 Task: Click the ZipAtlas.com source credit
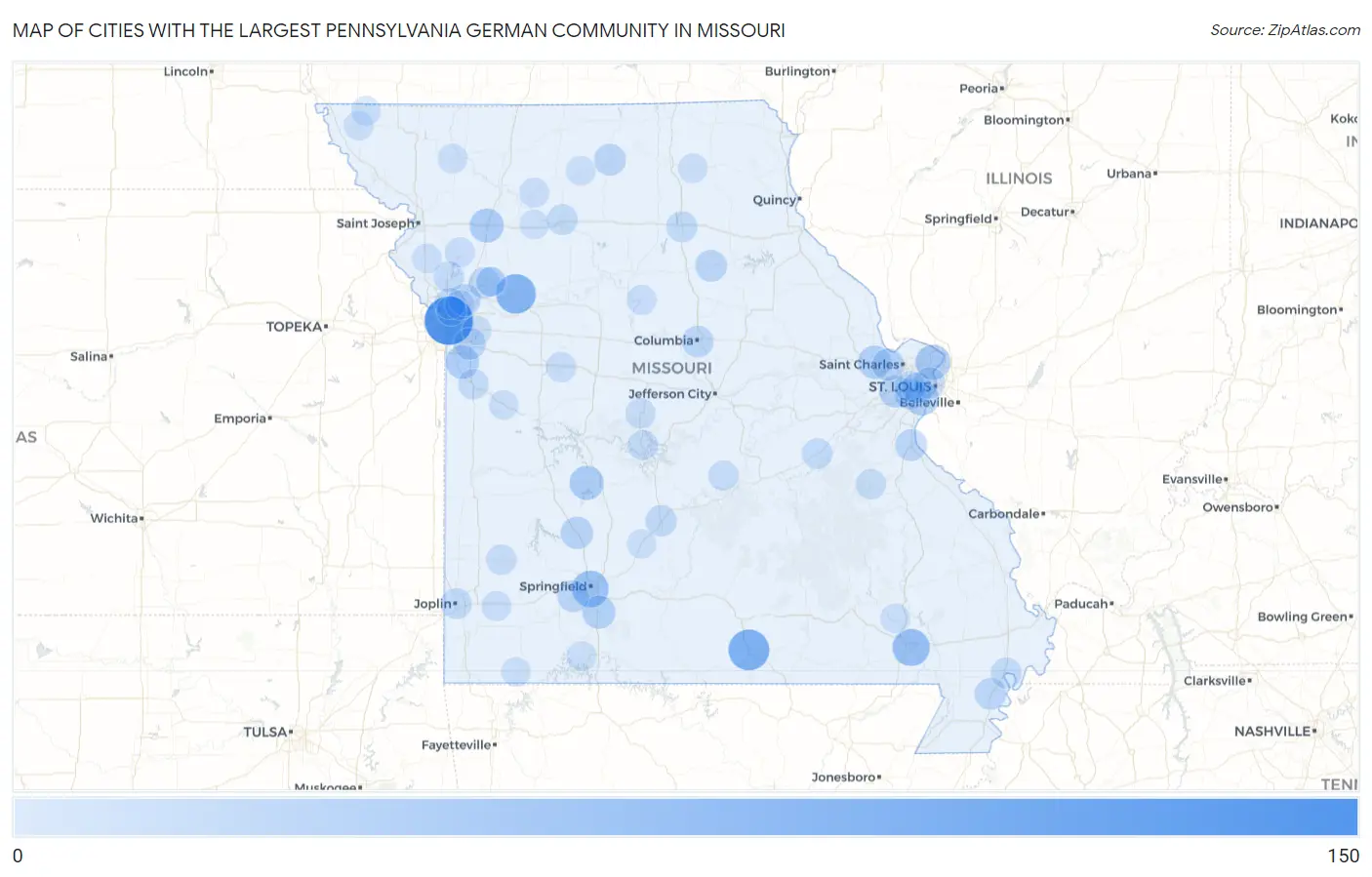1285,30
